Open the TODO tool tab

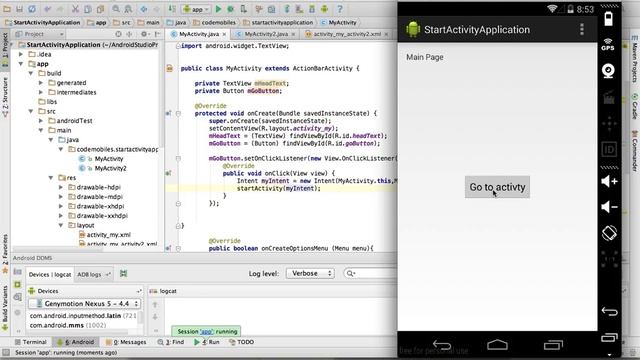(242, 342)
